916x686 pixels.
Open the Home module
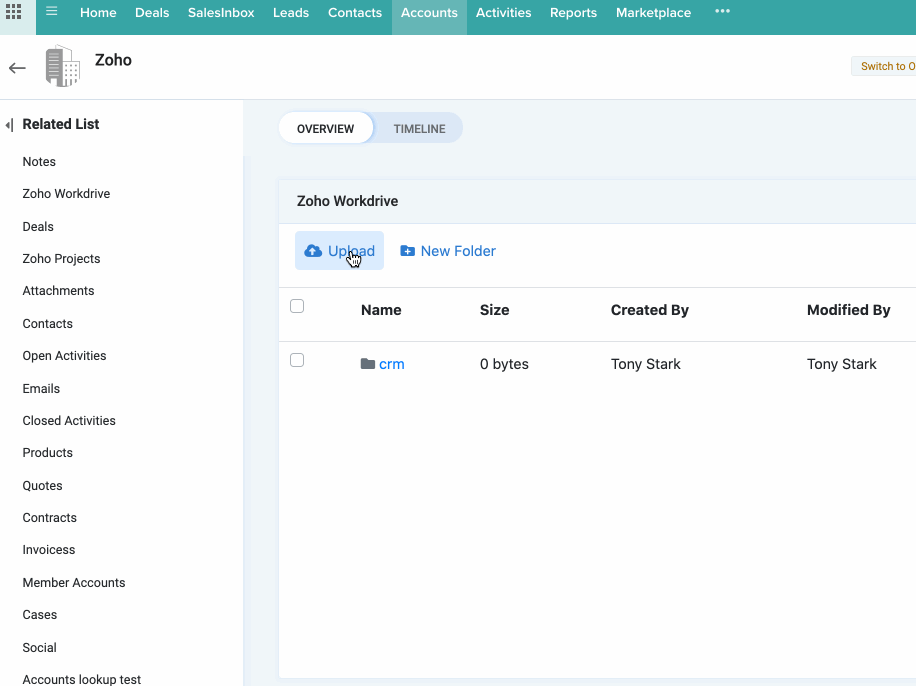[x=98, y=13]
